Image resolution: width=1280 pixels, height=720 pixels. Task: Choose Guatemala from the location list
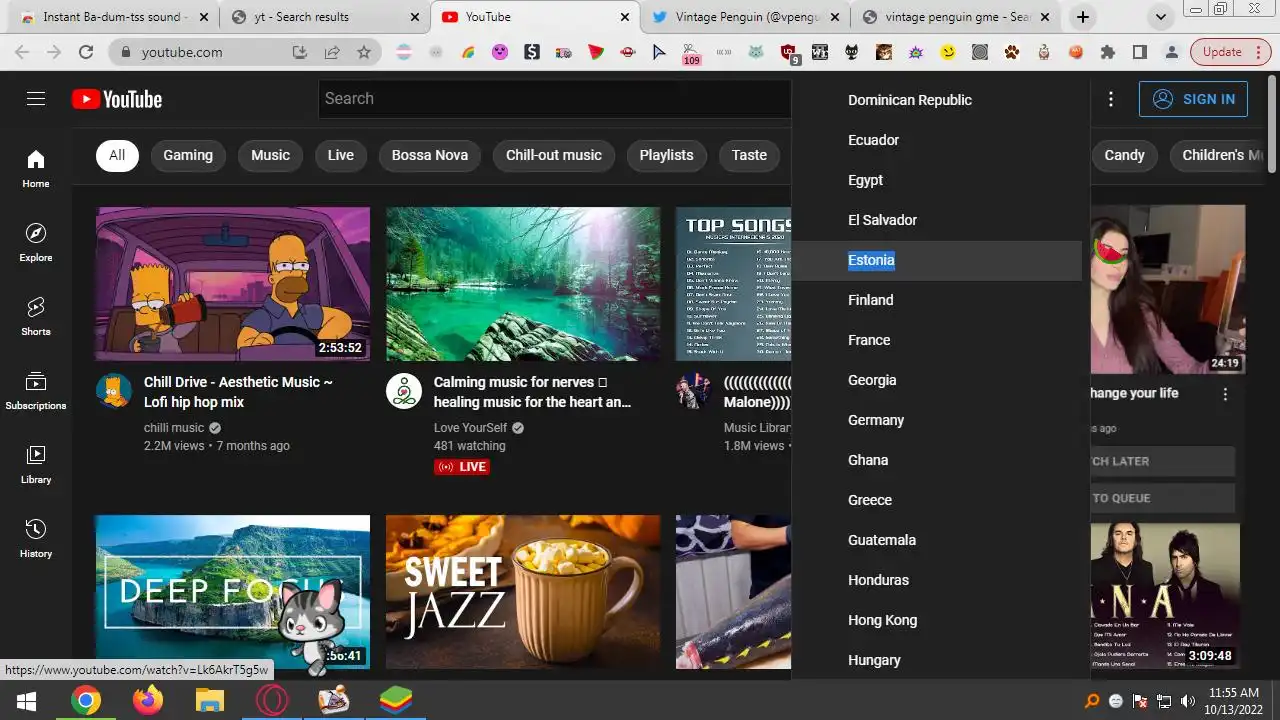937,540
